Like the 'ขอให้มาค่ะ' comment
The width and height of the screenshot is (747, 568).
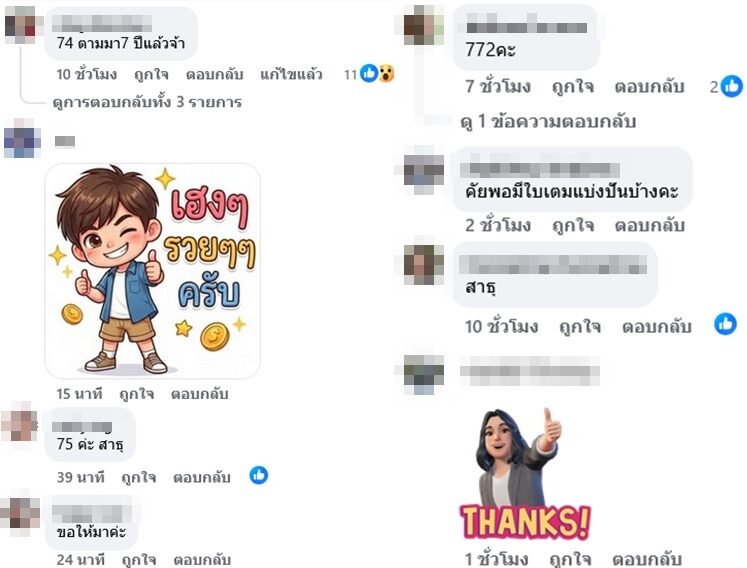click(x=139, y=559)
